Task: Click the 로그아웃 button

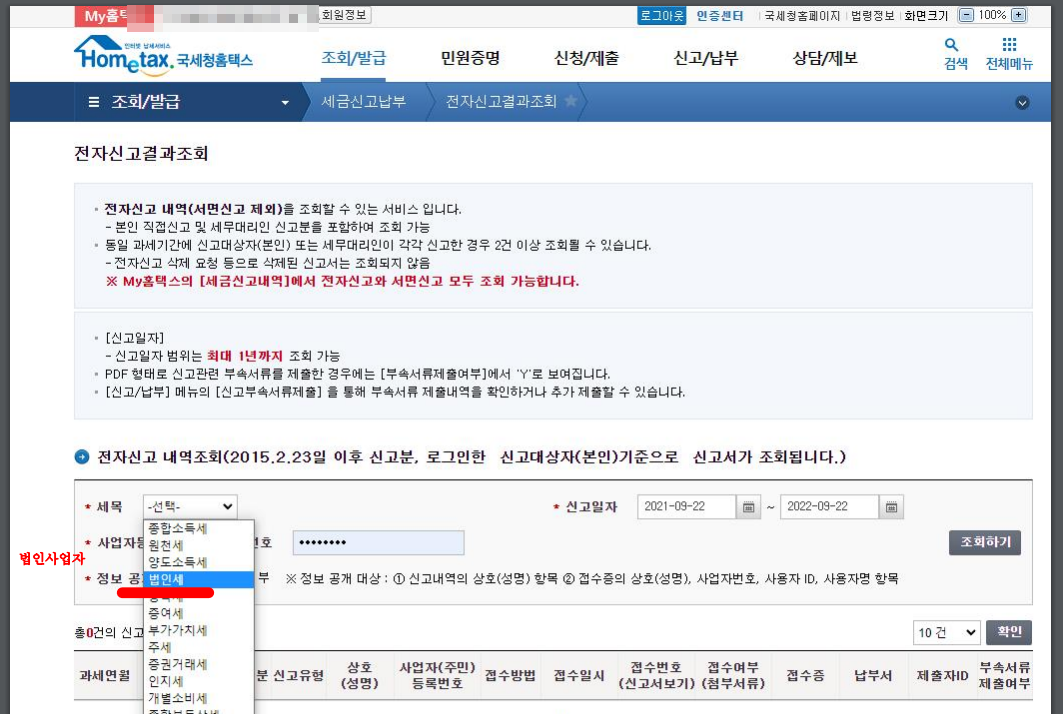Action: click(662, 15)
